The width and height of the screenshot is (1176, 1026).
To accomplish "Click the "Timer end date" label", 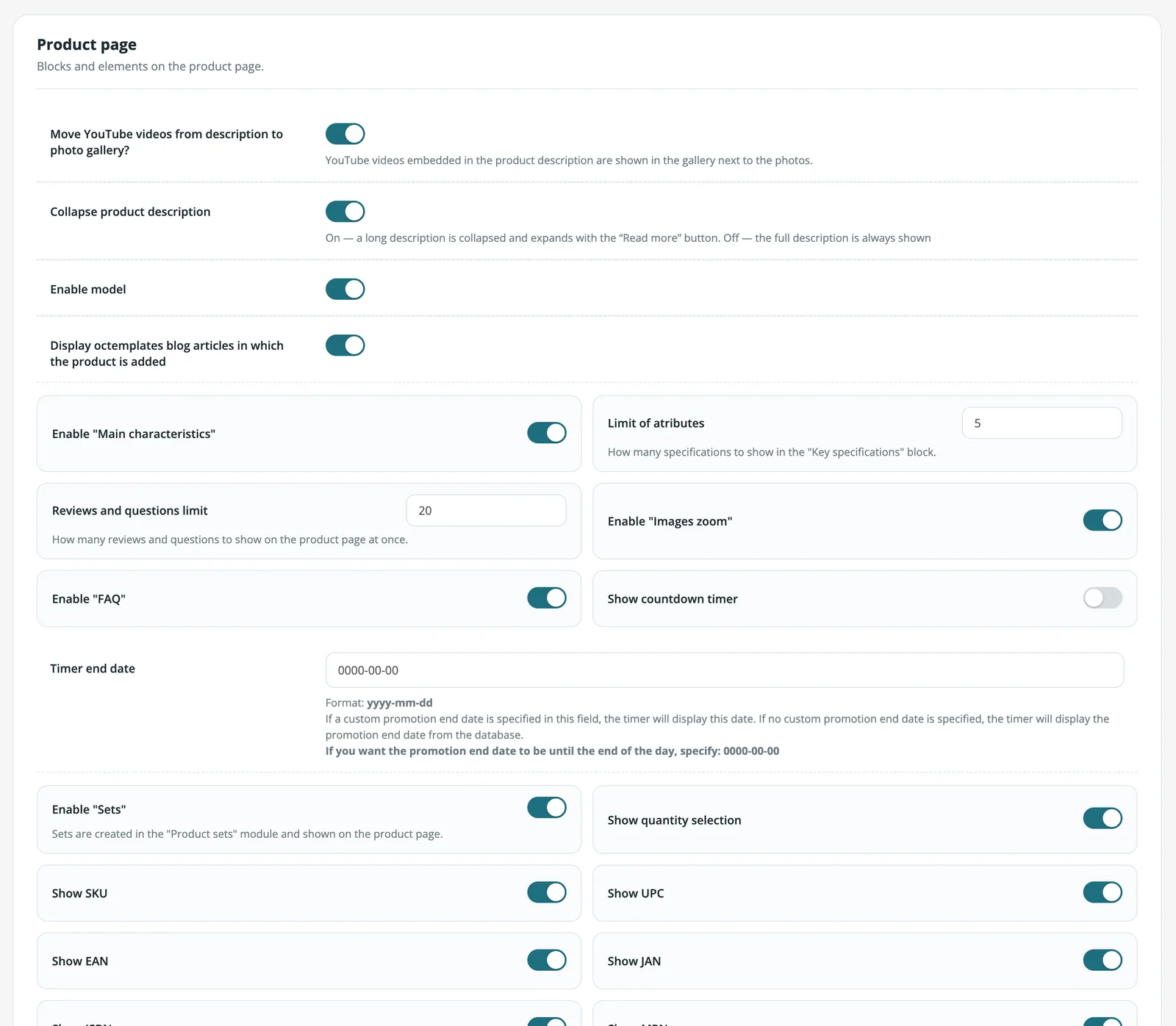I will pyautogui.click(x=93, y=669).
